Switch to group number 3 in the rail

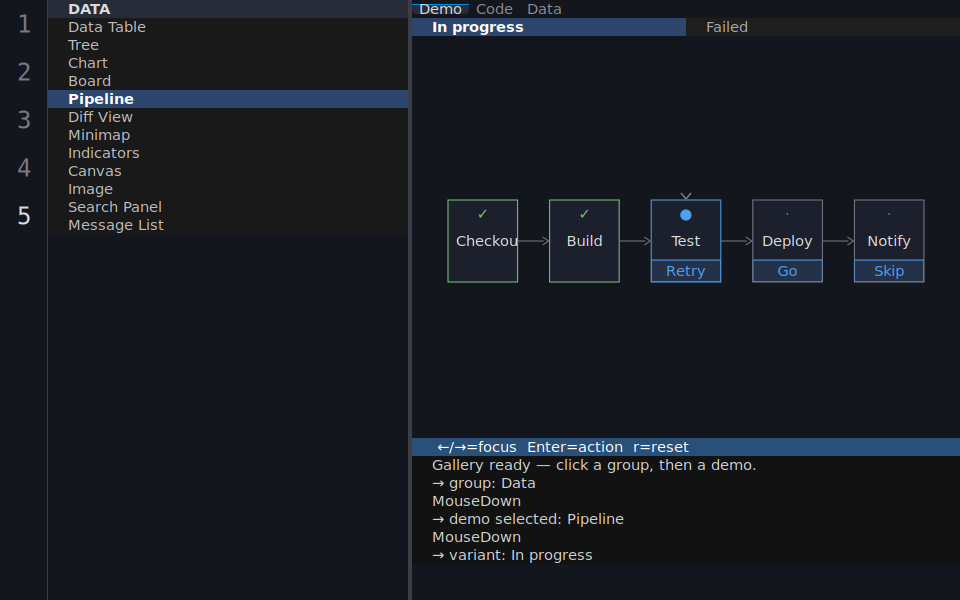[24, 120]
